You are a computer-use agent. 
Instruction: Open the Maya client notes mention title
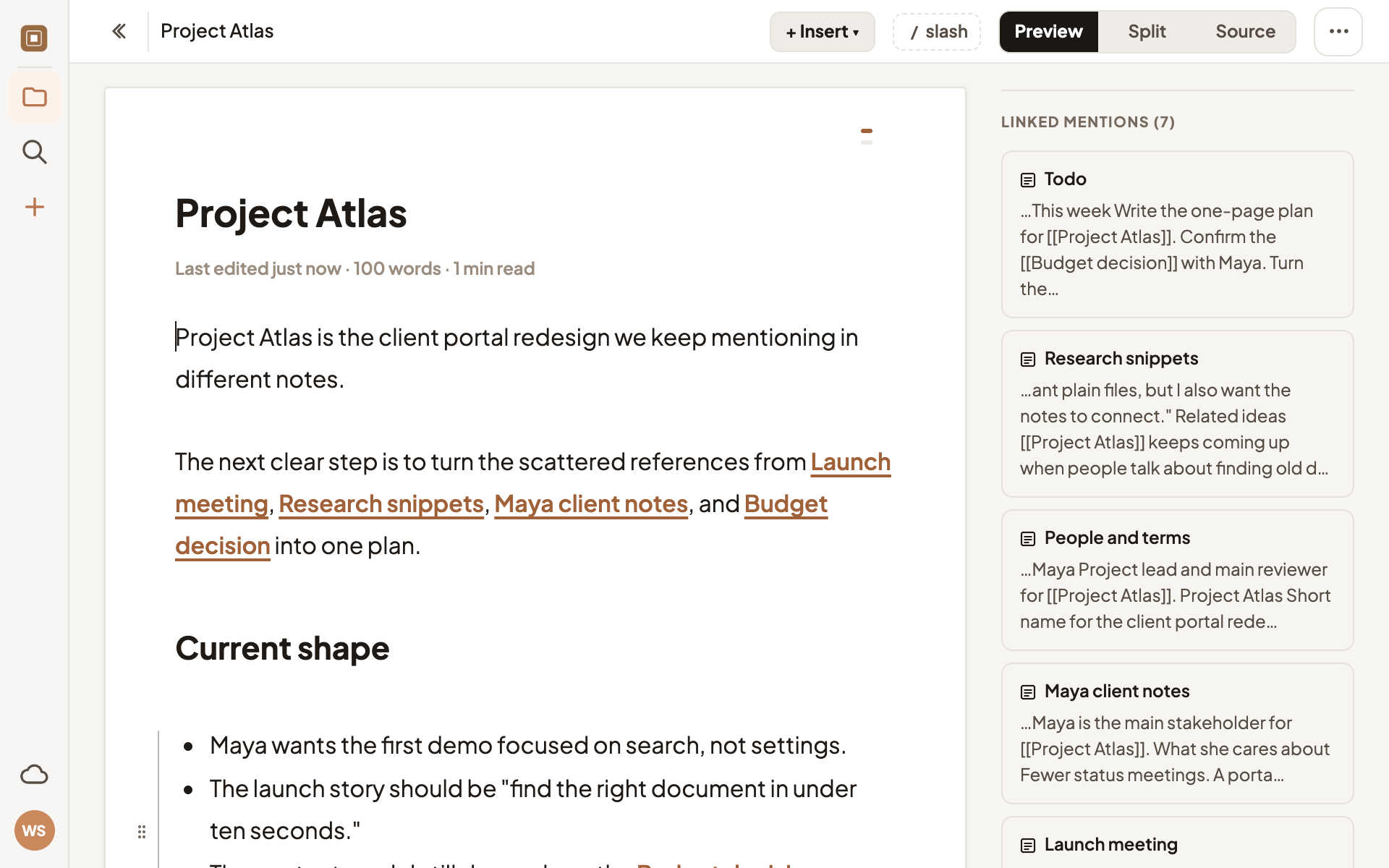(1117, 692)
